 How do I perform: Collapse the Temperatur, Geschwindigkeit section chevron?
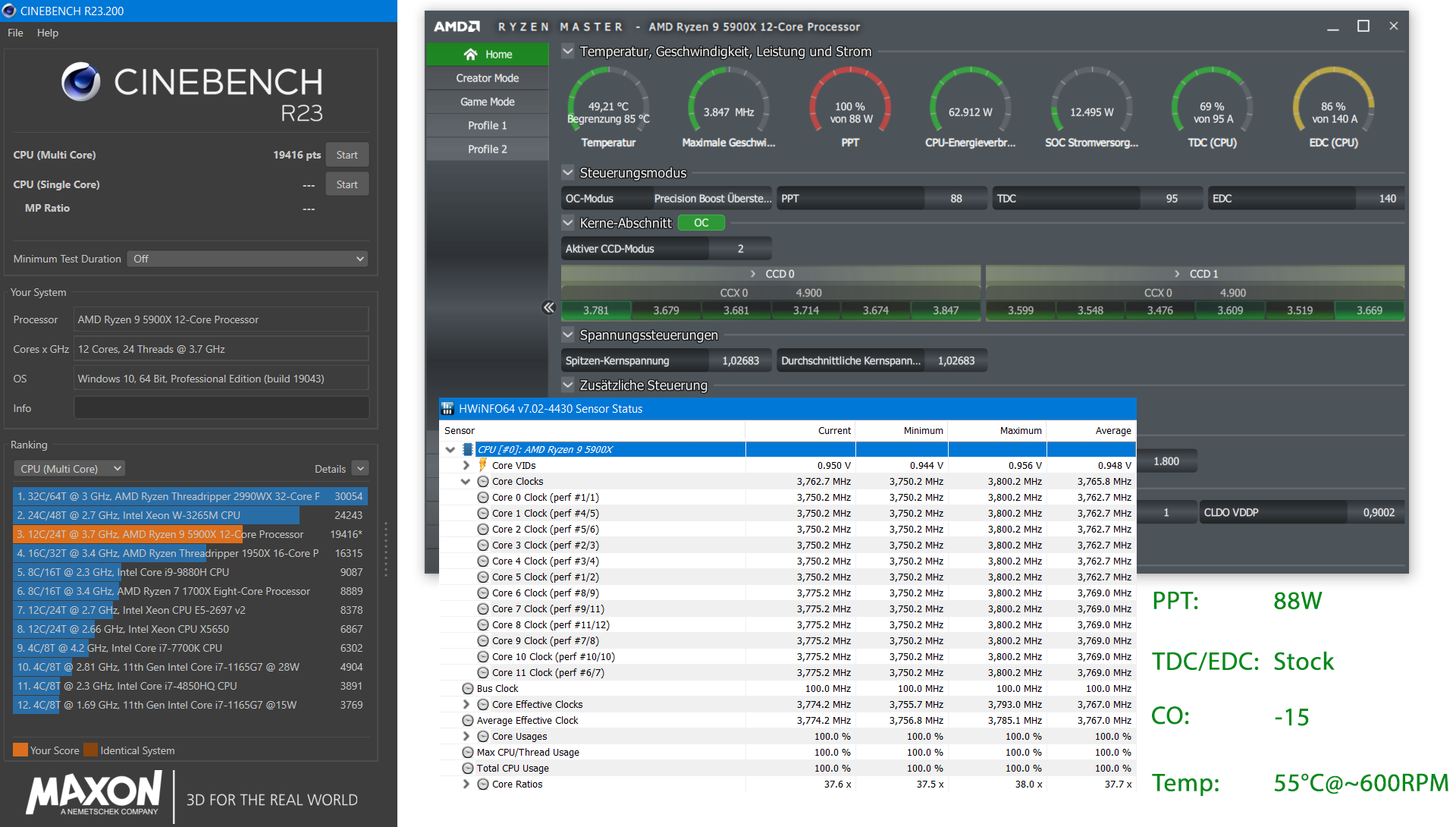tap(567, 52)
